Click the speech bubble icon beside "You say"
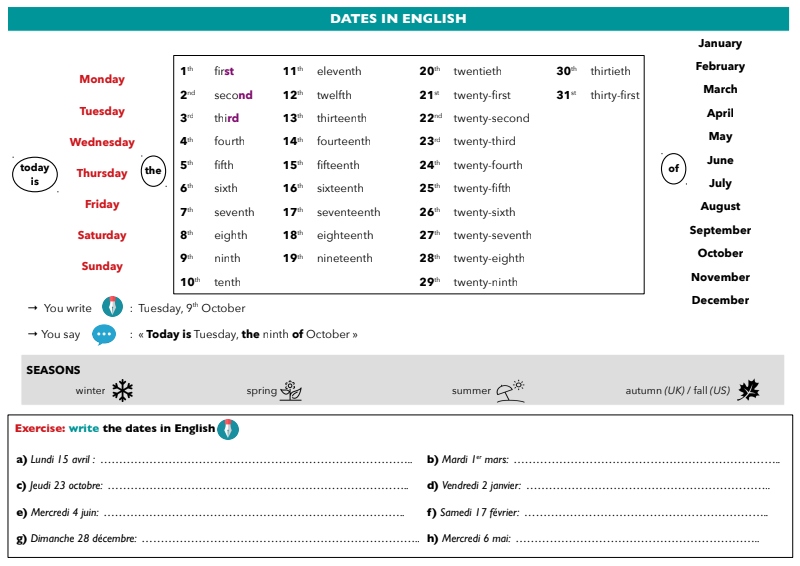The image size is (800, 566). tap(104, 334)
